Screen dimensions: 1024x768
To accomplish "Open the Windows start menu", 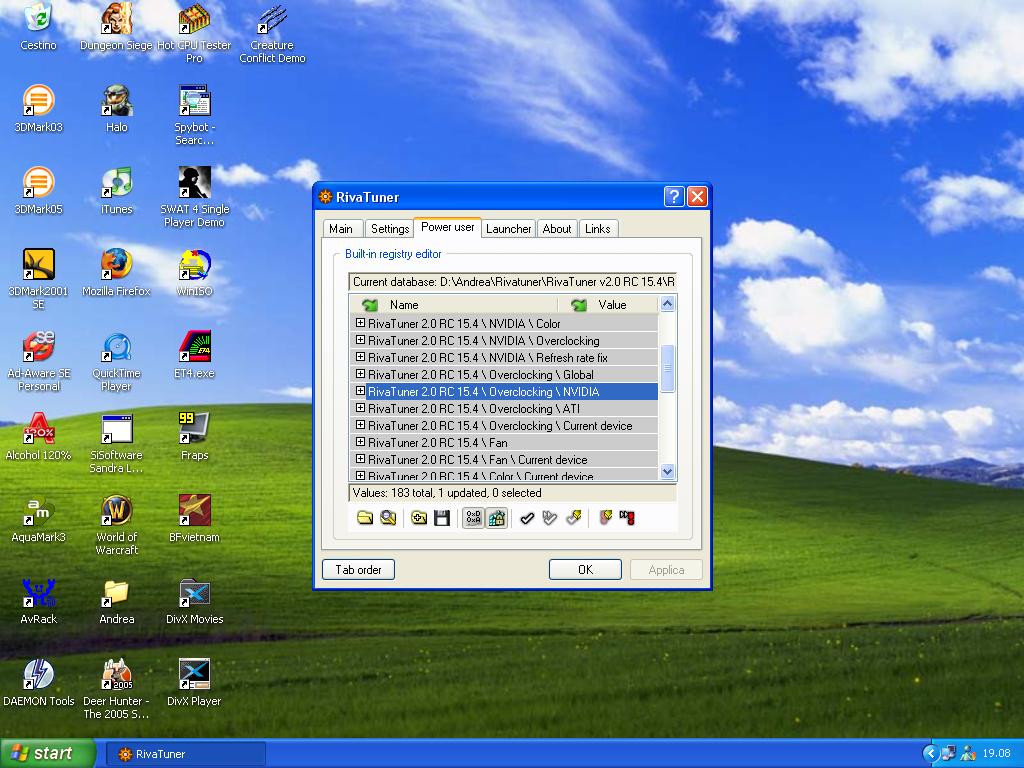I will [48, 753].
